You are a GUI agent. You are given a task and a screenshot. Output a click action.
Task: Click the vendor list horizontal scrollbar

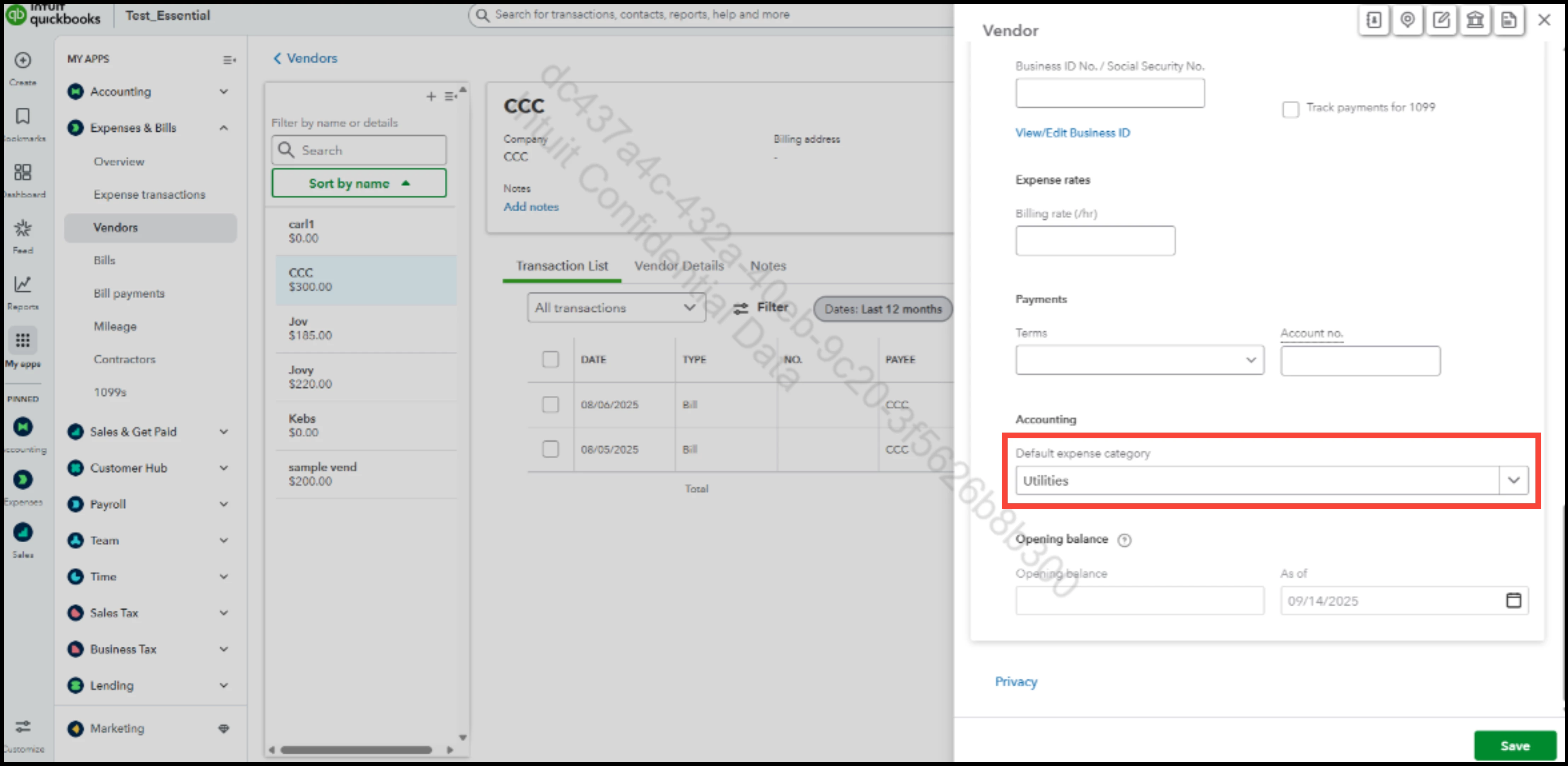pyautogui.click(x=356, y=750)
